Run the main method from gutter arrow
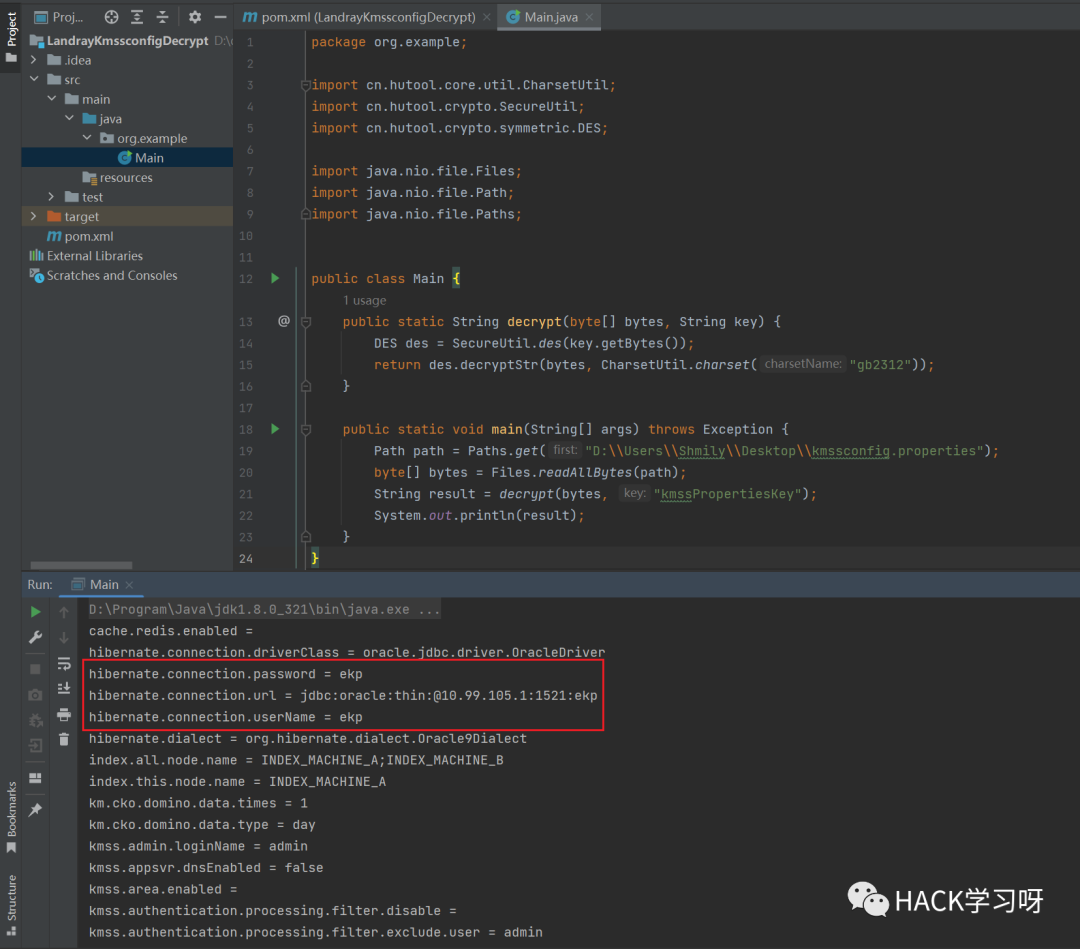The width and height of the screenshot is (1080, 949). (276, 429)
